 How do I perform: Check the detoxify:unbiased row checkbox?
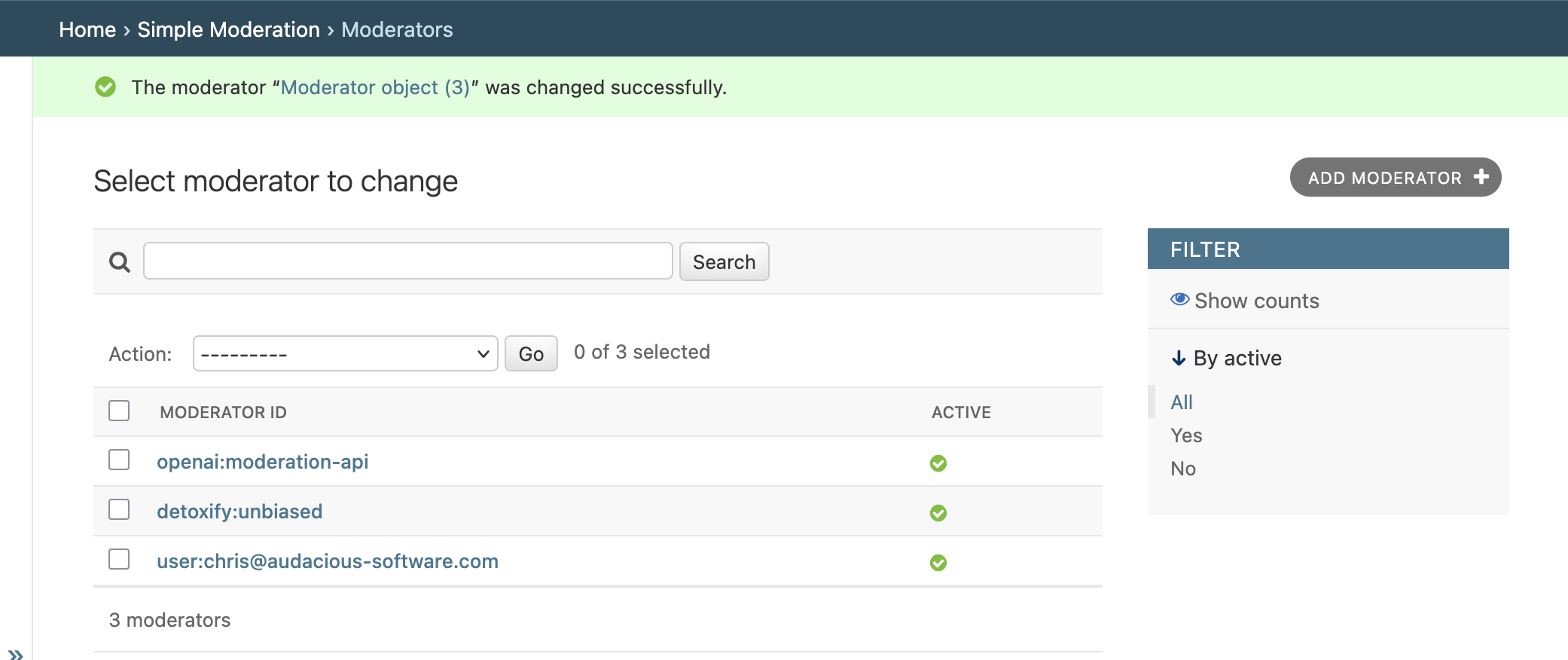coord(119,509)
